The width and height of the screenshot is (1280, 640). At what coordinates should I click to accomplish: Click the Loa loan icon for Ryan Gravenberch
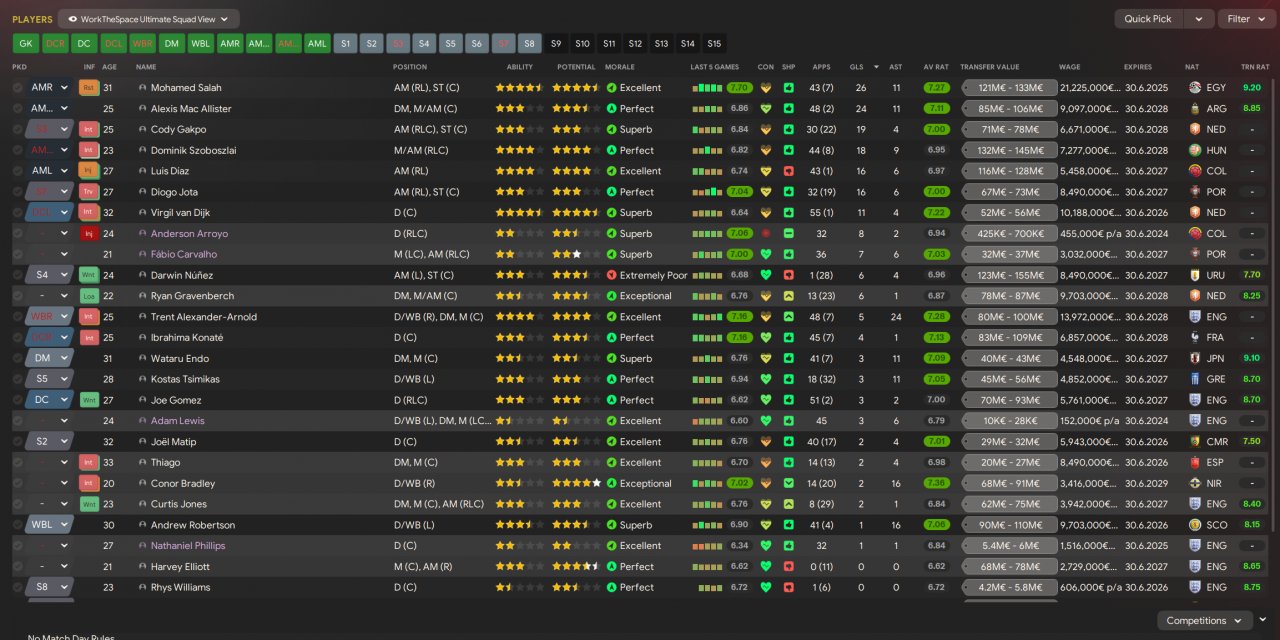[x=89, y=296]
